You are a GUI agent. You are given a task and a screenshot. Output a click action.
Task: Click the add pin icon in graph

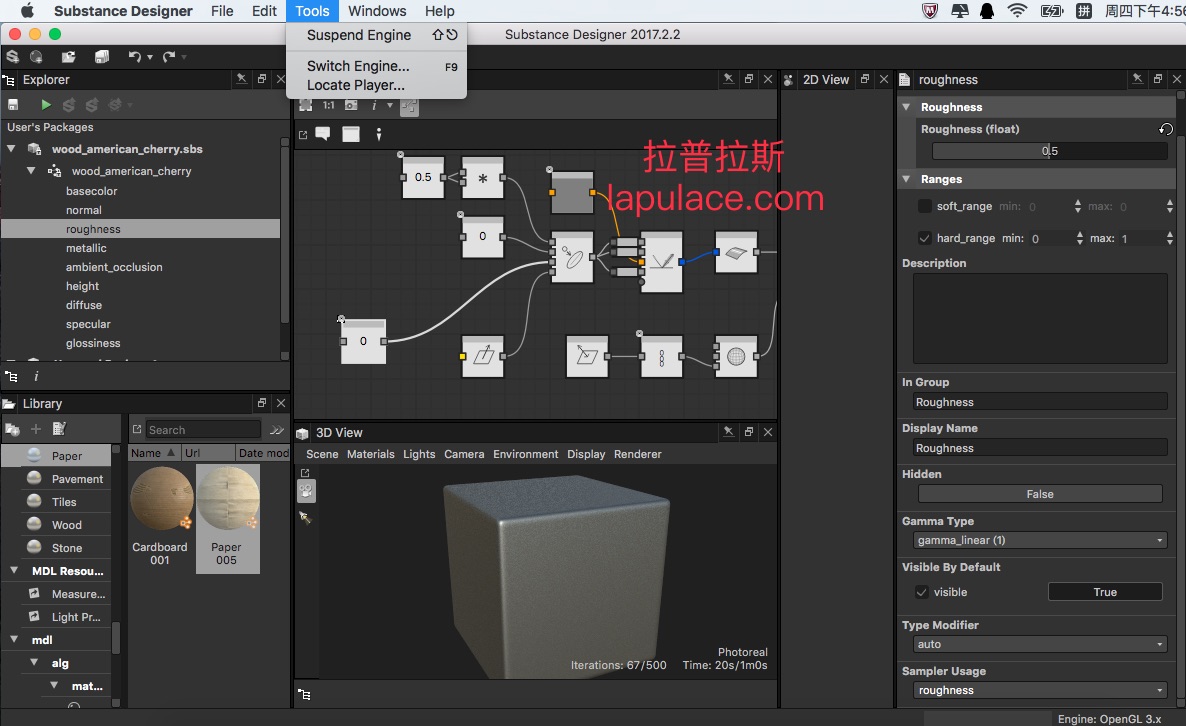tap(379, 134)
